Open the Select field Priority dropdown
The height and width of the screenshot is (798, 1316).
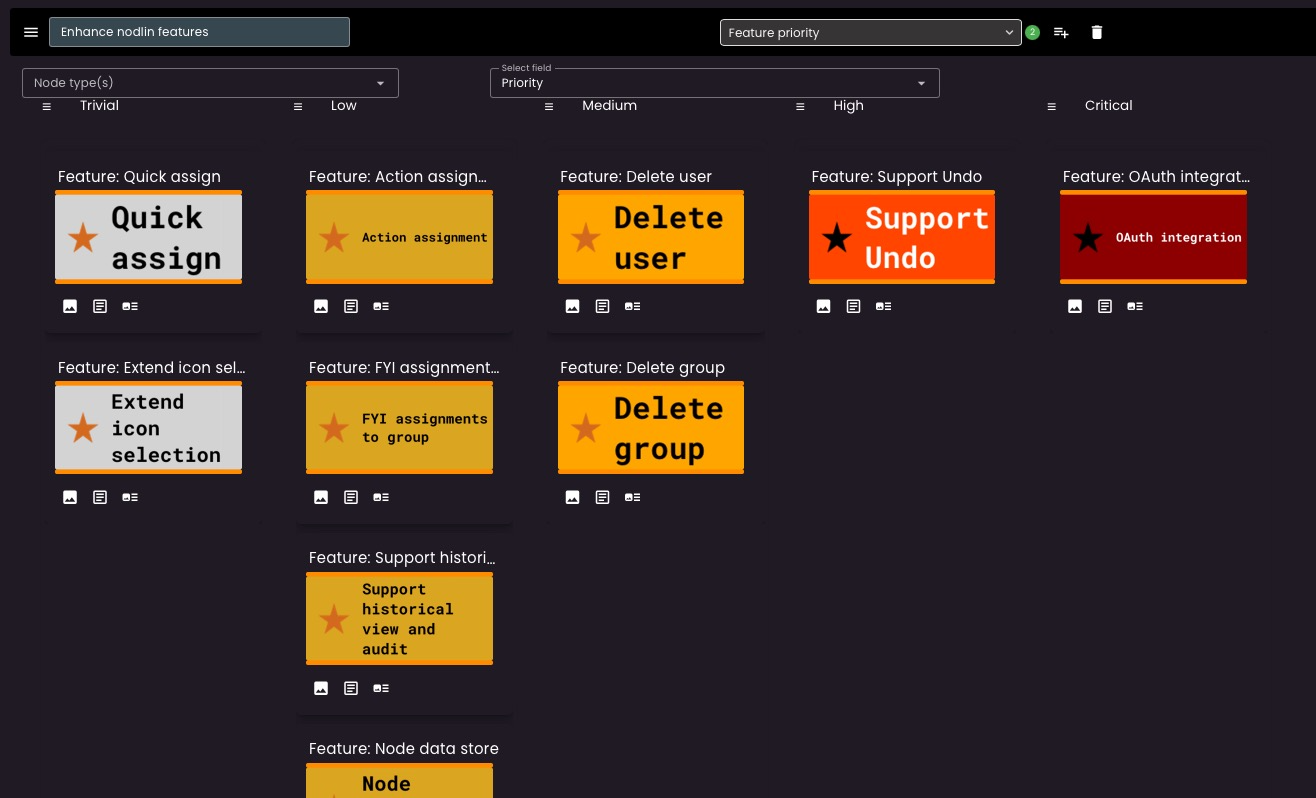click(714, 83)
